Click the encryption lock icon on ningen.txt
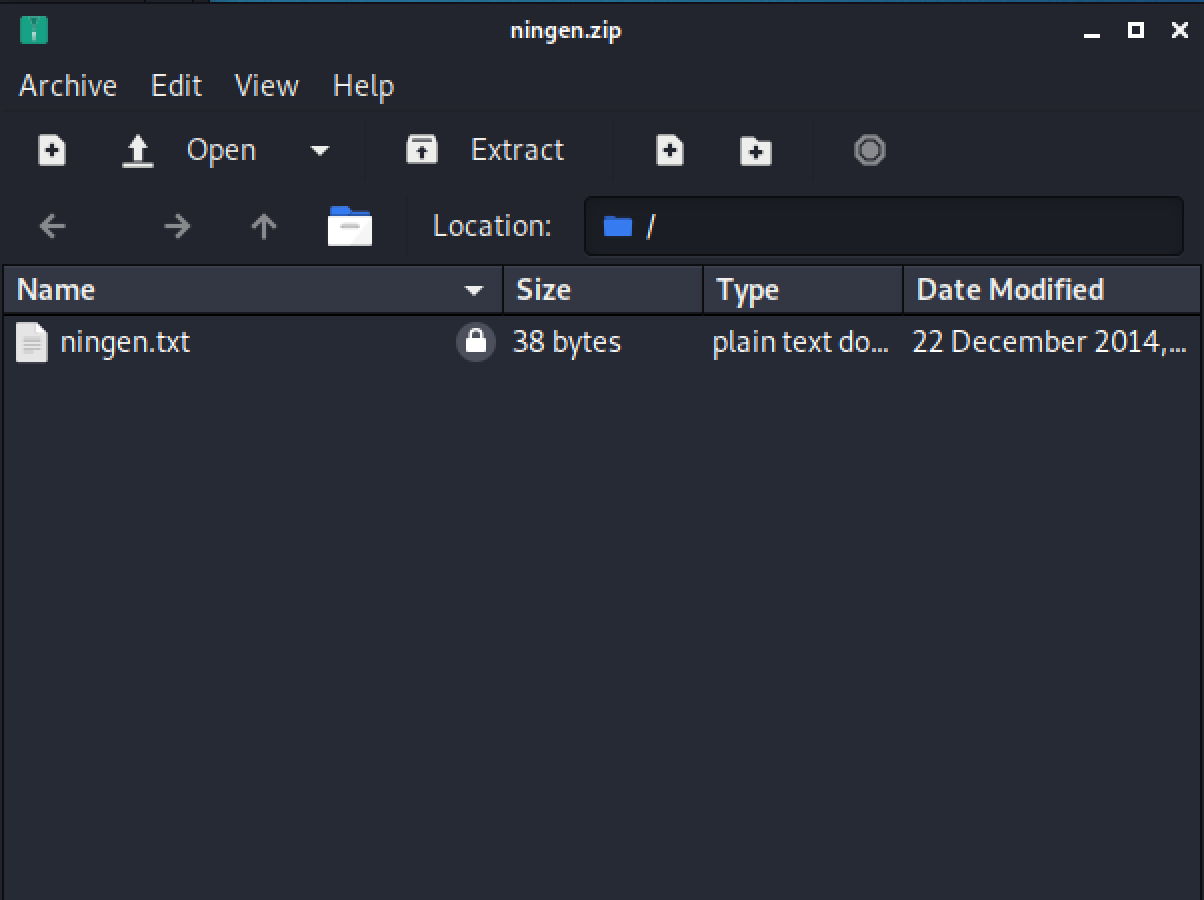This screenshot has height=900, width=1204. pyautogui.click(x=476, y=341)
